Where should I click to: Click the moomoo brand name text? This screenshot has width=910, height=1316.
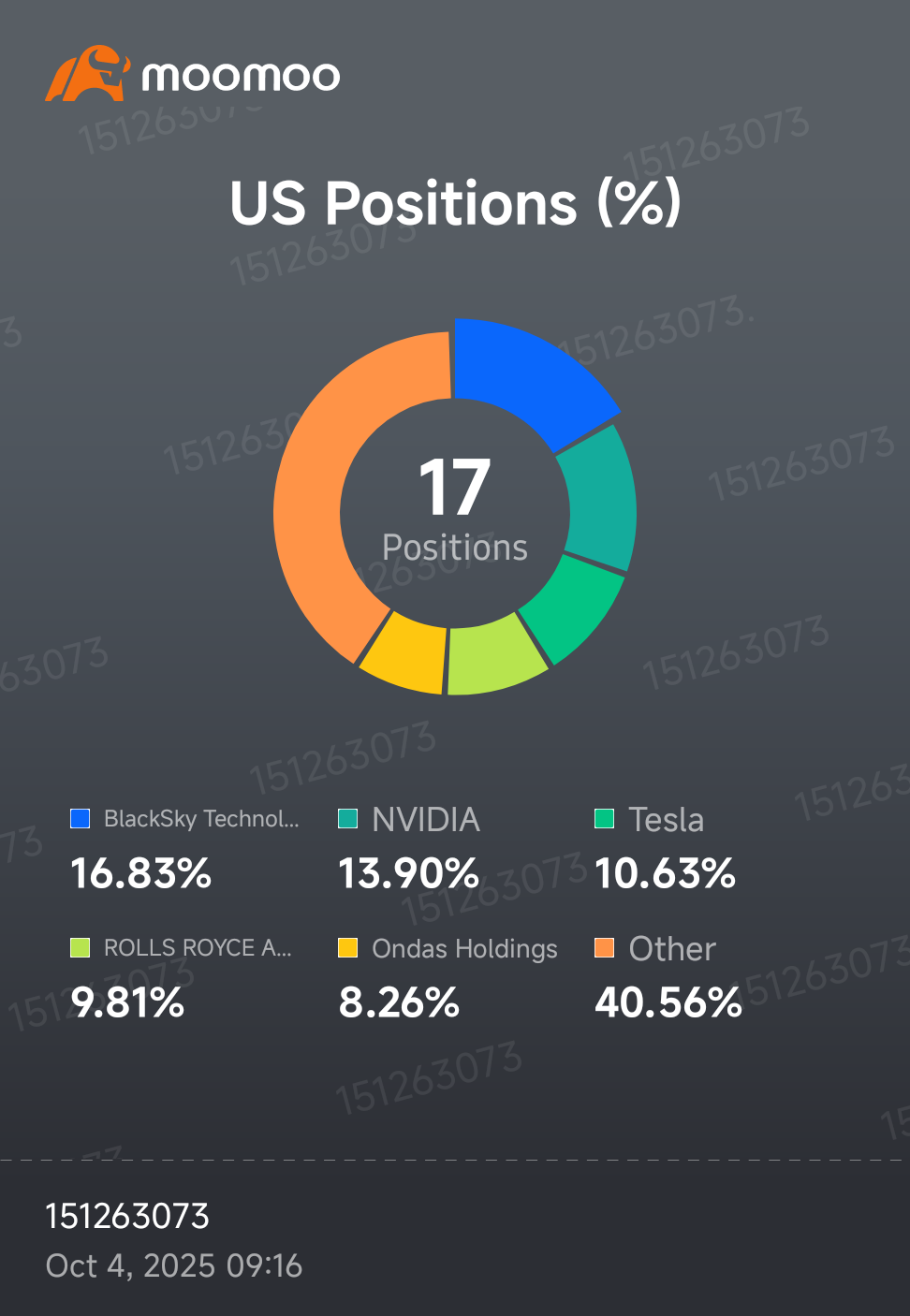click(x=241, y=77)
